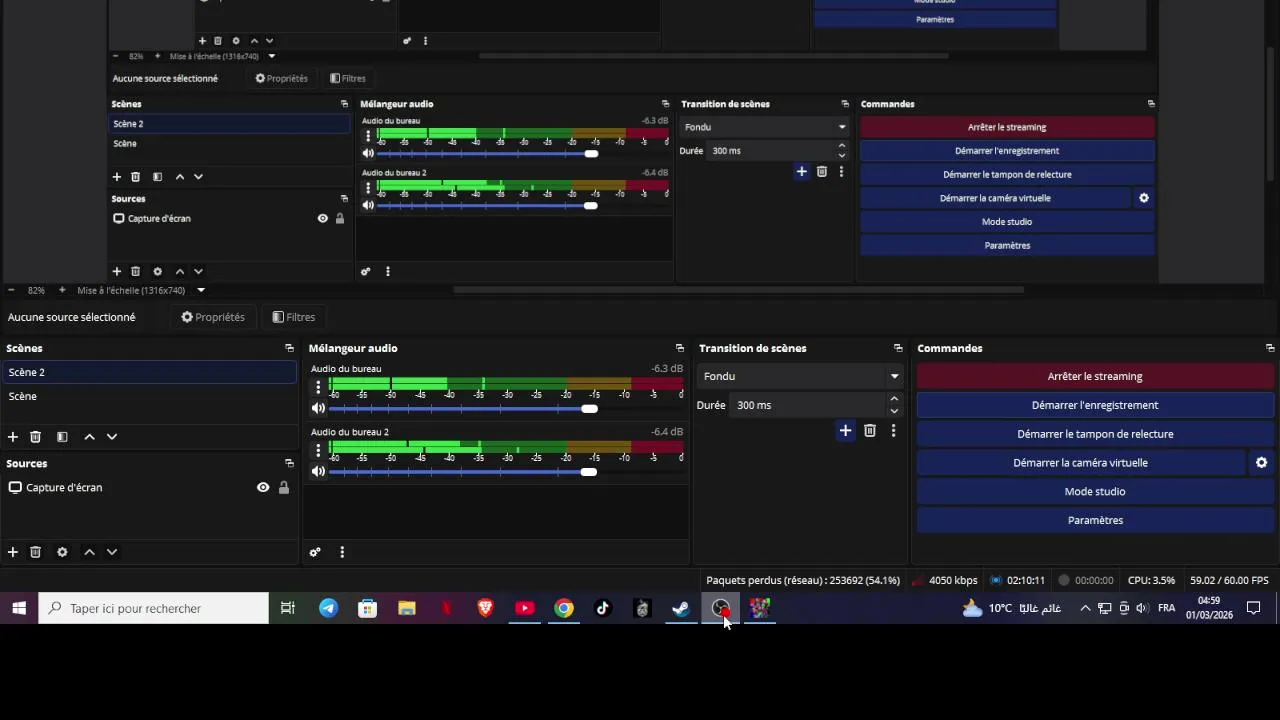Open Google Chrome from the taskbar
This screenshot has height=720, width=1280.
[564, 608]
